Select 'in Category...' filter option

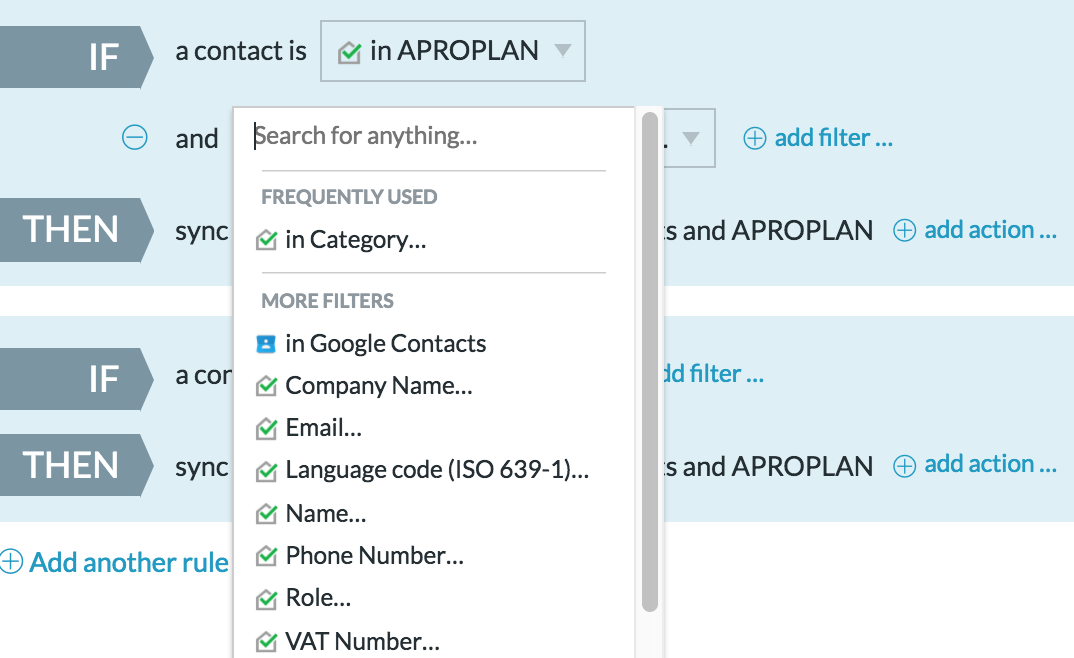355,240
